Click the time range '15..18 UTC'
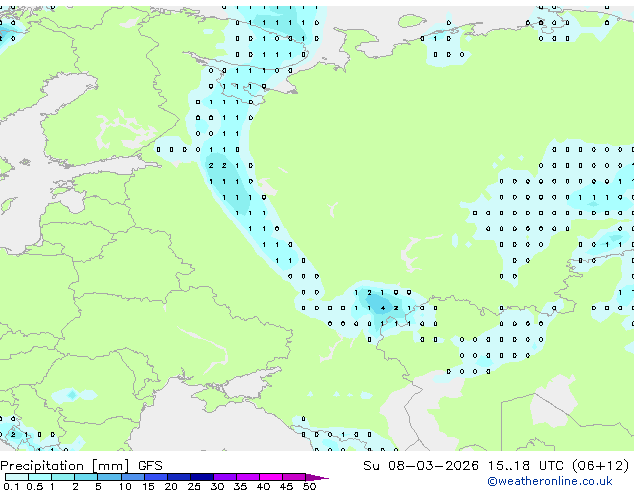 pyautogui.click(x=525, y=465)
